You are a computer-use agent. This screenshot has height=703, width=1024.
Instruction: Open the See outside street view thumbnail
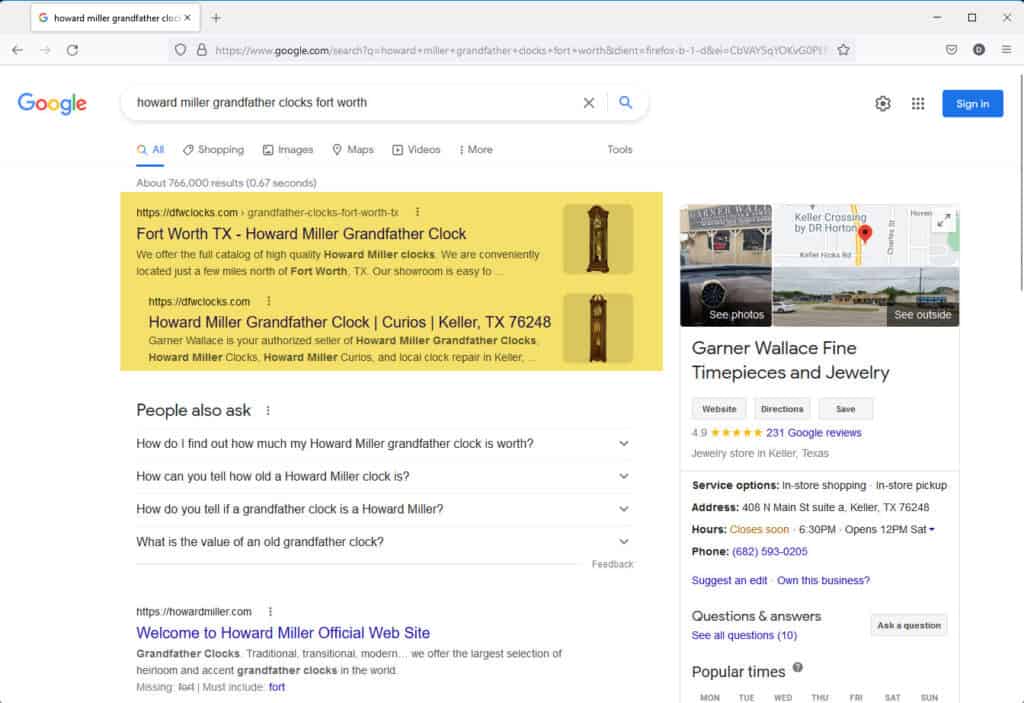[x=866, y=297]
